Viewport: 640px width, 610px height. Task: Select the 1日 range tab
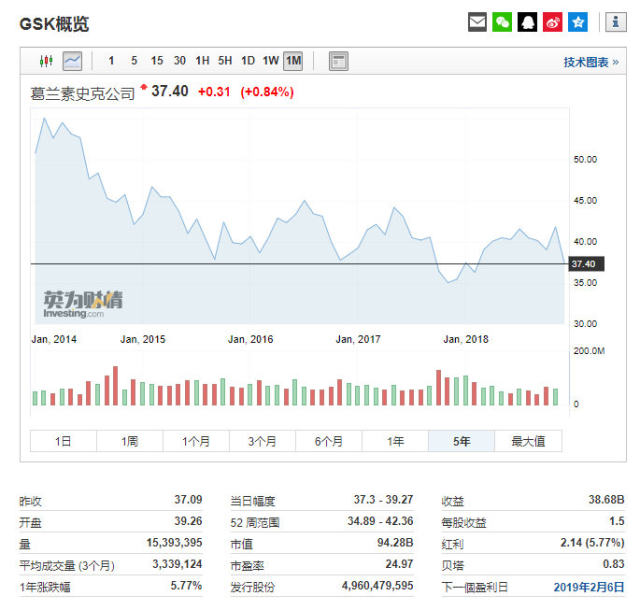(x=63, y=441)
